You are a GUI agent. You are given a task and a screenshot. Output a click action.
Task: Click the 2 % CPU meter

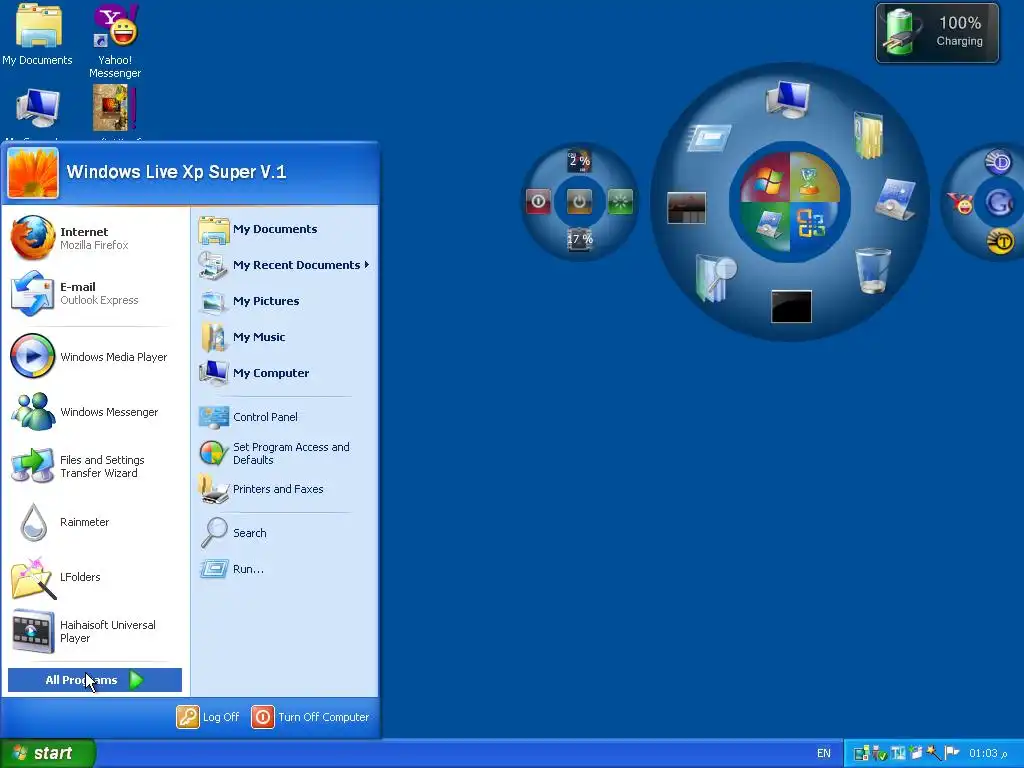579,161
